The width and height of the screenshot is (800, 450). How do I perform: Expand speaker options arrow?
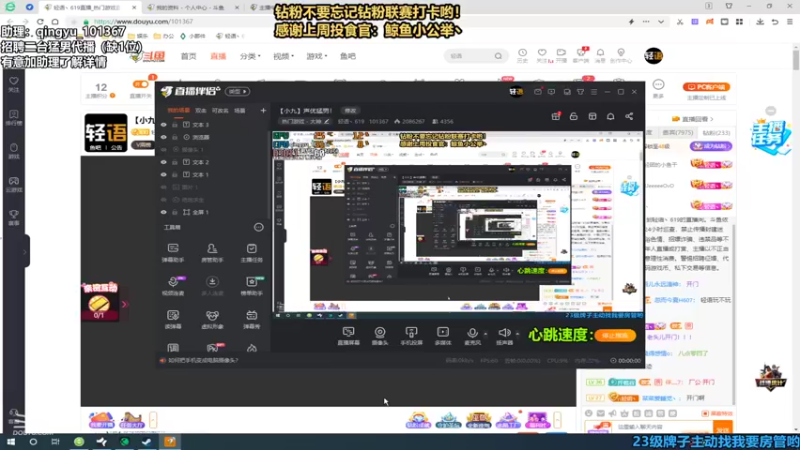point(517,334)
